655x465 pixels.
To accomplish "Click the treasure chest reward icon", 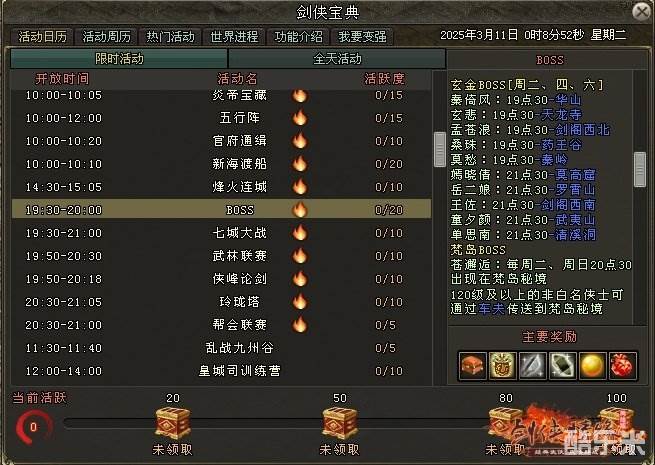I will pyautogui.click(x=472, y=366).
